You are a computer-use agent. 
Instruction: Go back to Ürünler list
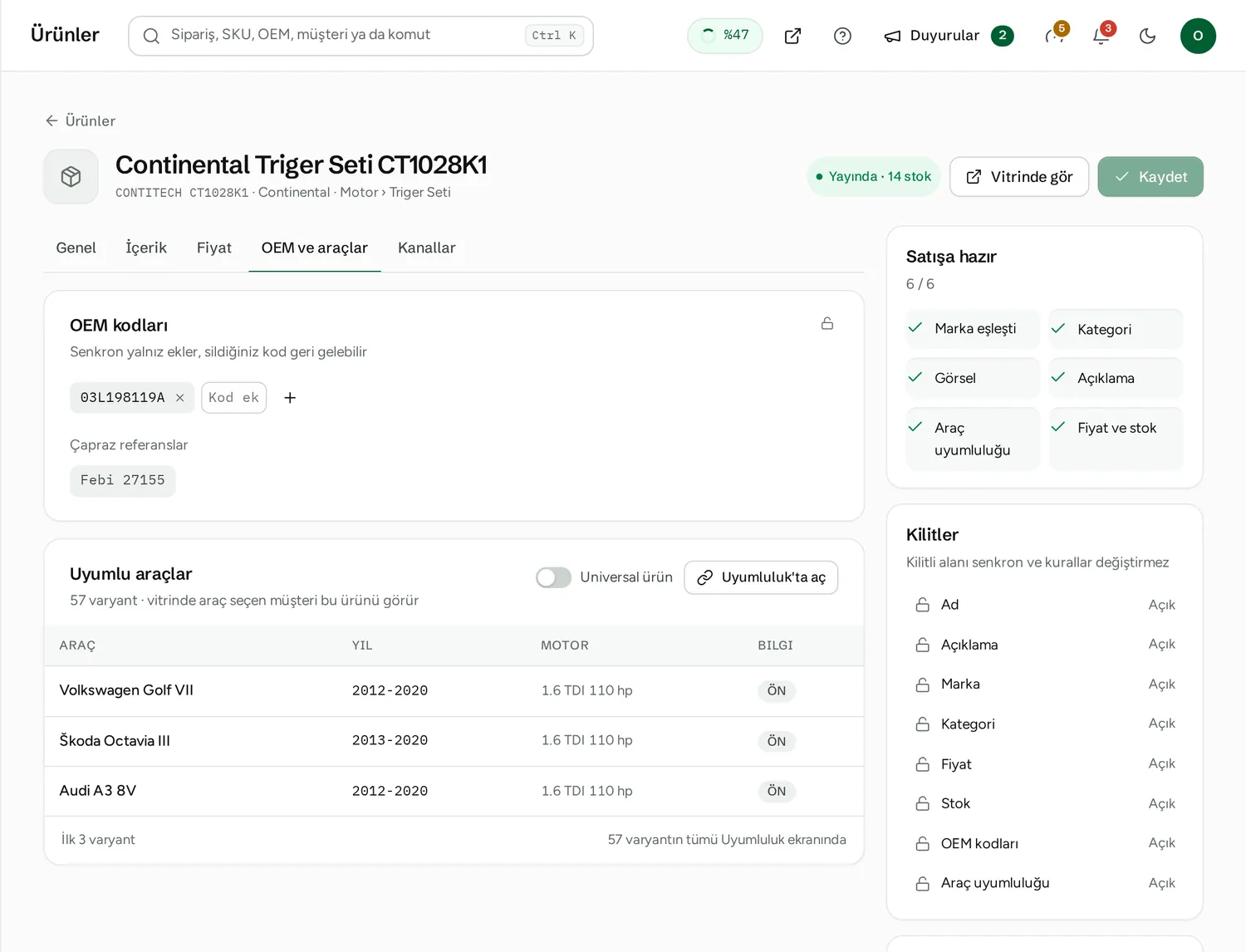[x=81, y=120]
